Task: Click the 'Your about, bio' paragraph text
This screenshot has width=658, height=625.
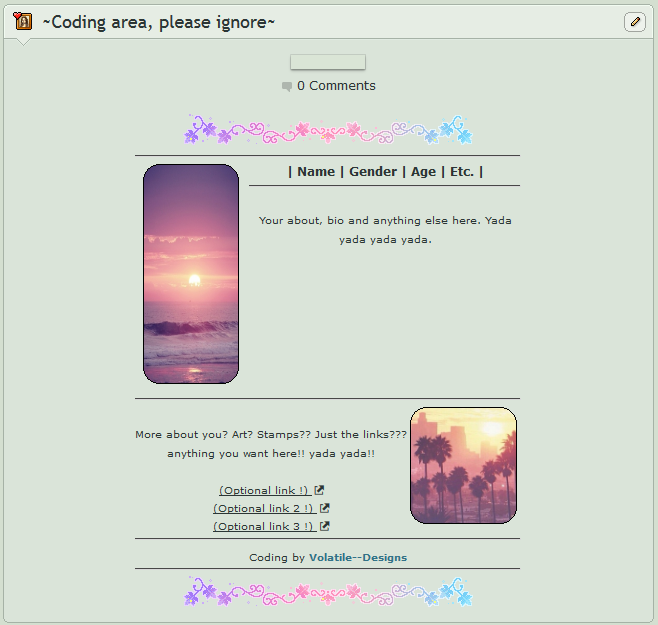Action: (385, 230)
